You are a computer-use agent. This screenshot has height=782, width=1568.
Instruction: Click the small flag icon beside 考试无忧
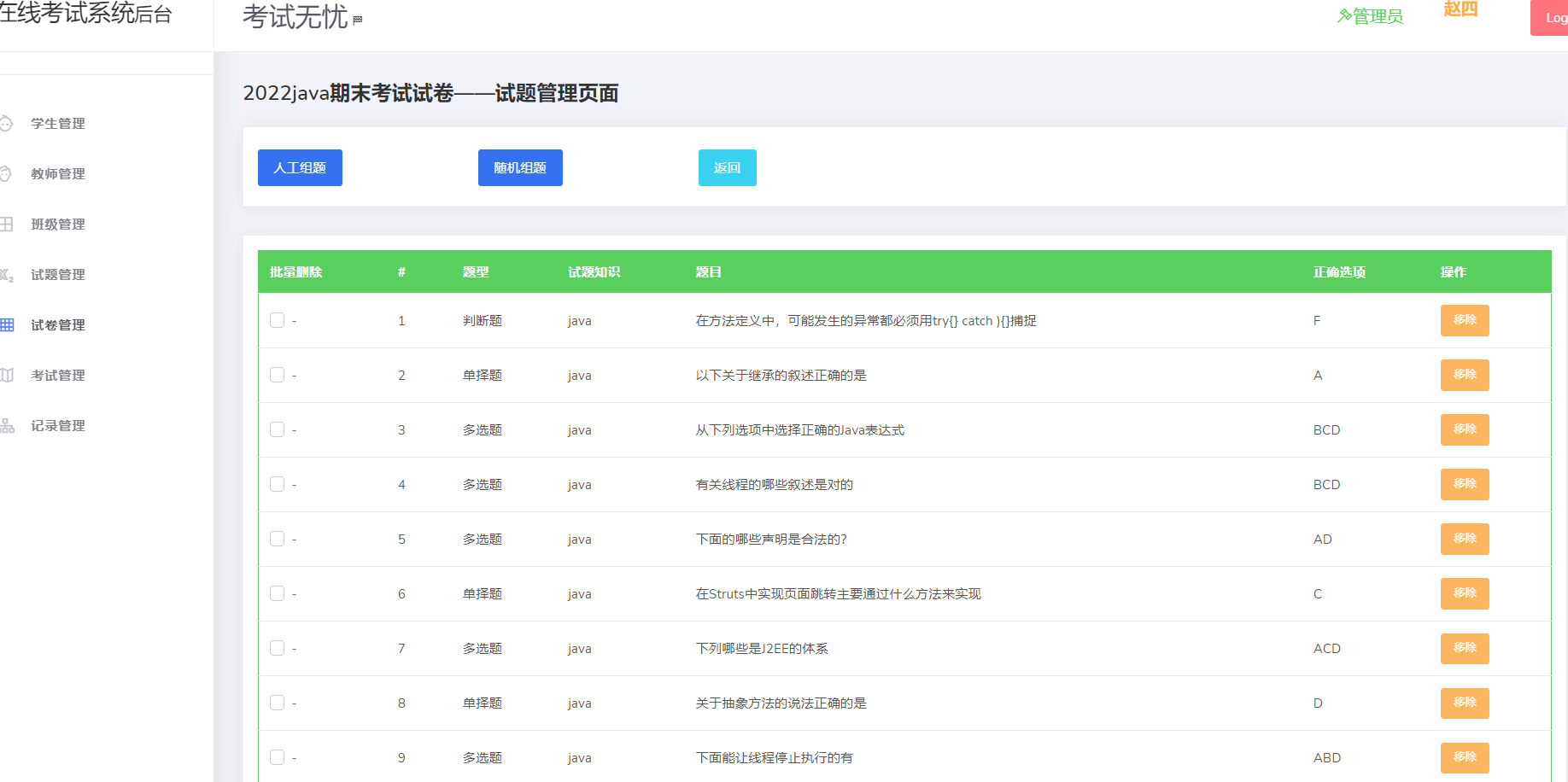[358, 20]
